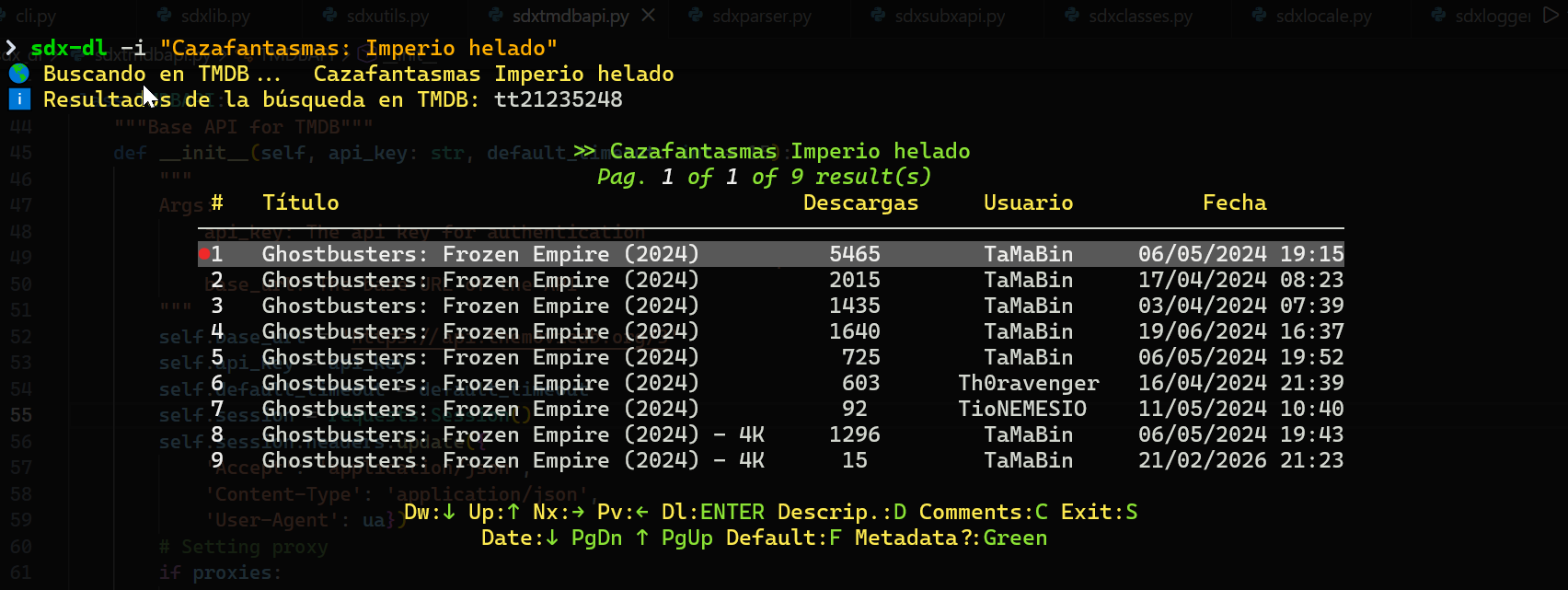
Task: Select row 8, the 4K entry with 1296 downloads
Action: click(x=771, y=434)
